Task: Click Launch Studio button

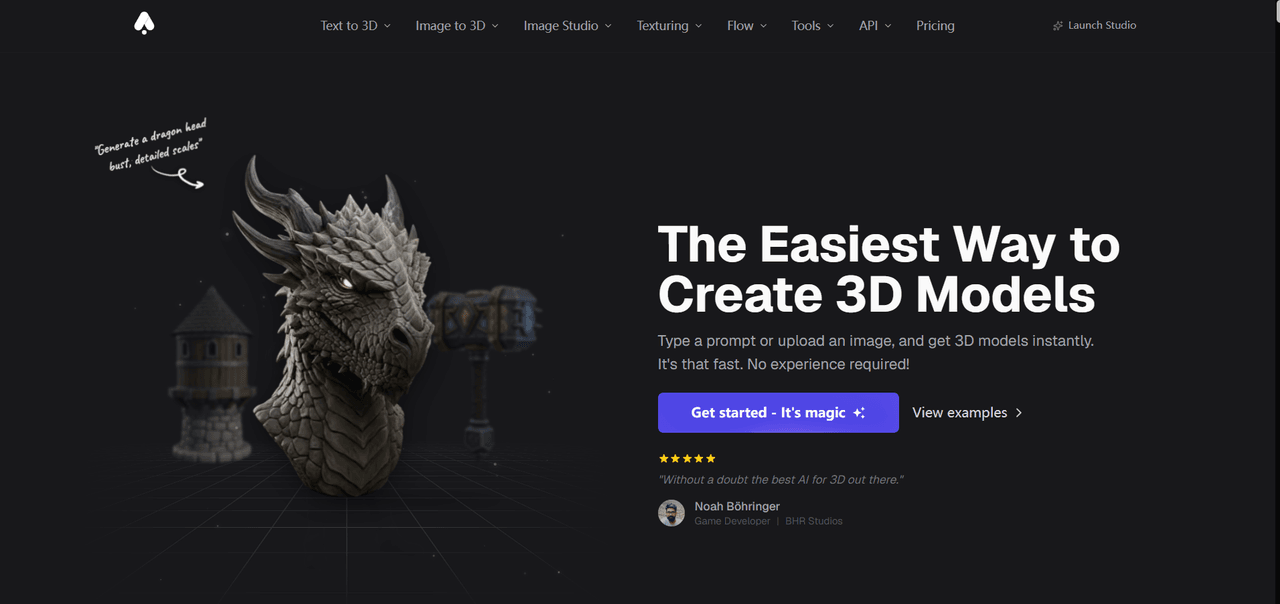Action: [1094, 25]
